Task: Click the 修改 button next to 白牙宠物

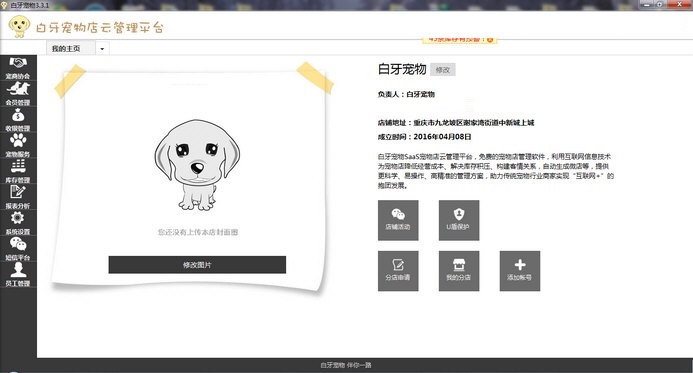Action: coord(442,70)
